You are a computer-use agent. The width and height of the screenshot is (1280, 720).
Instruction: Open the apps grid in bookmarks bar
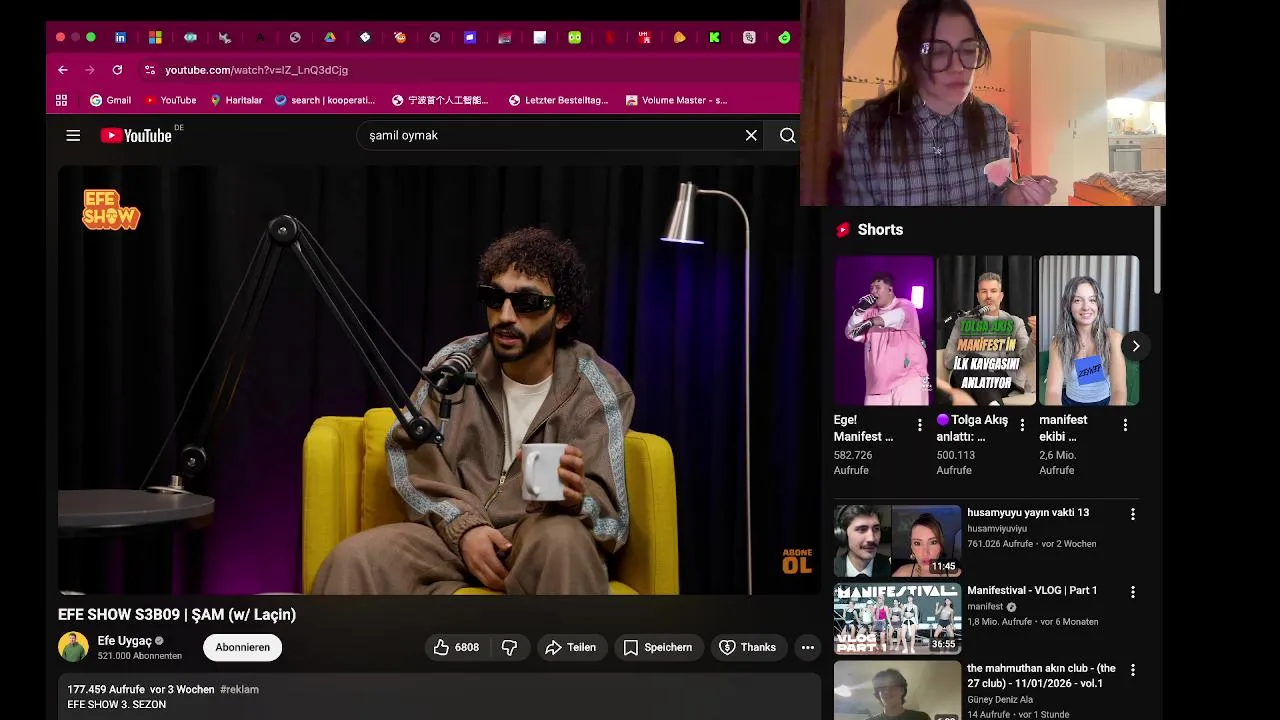point(62,100)
